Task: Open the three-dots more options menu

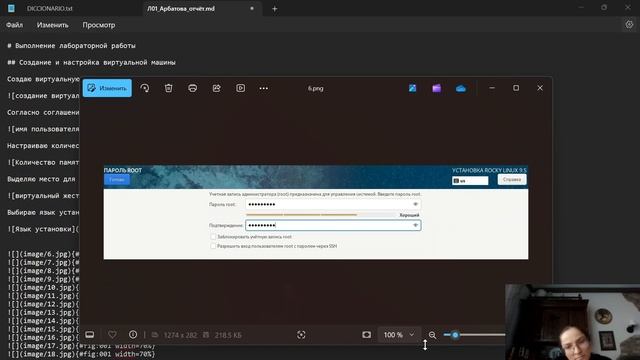Action: [x=264, y=88]
